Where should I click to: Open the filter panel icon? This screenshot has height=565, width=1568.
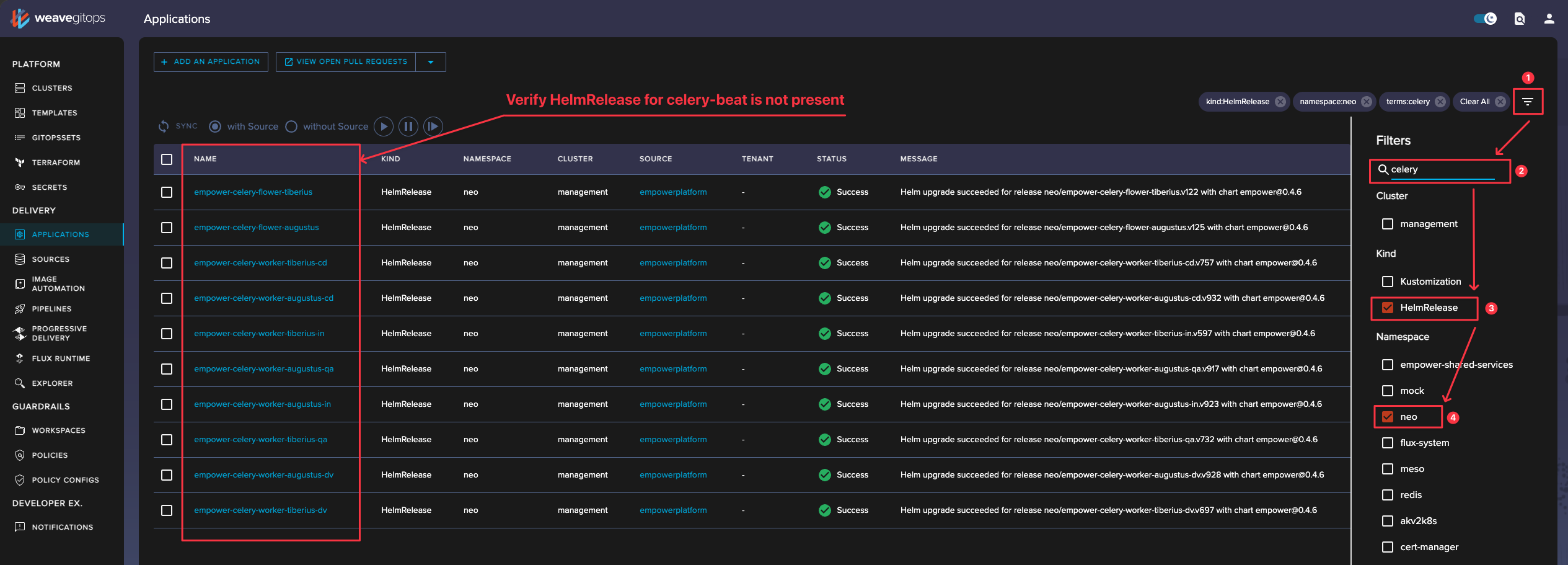(1528, 102)
